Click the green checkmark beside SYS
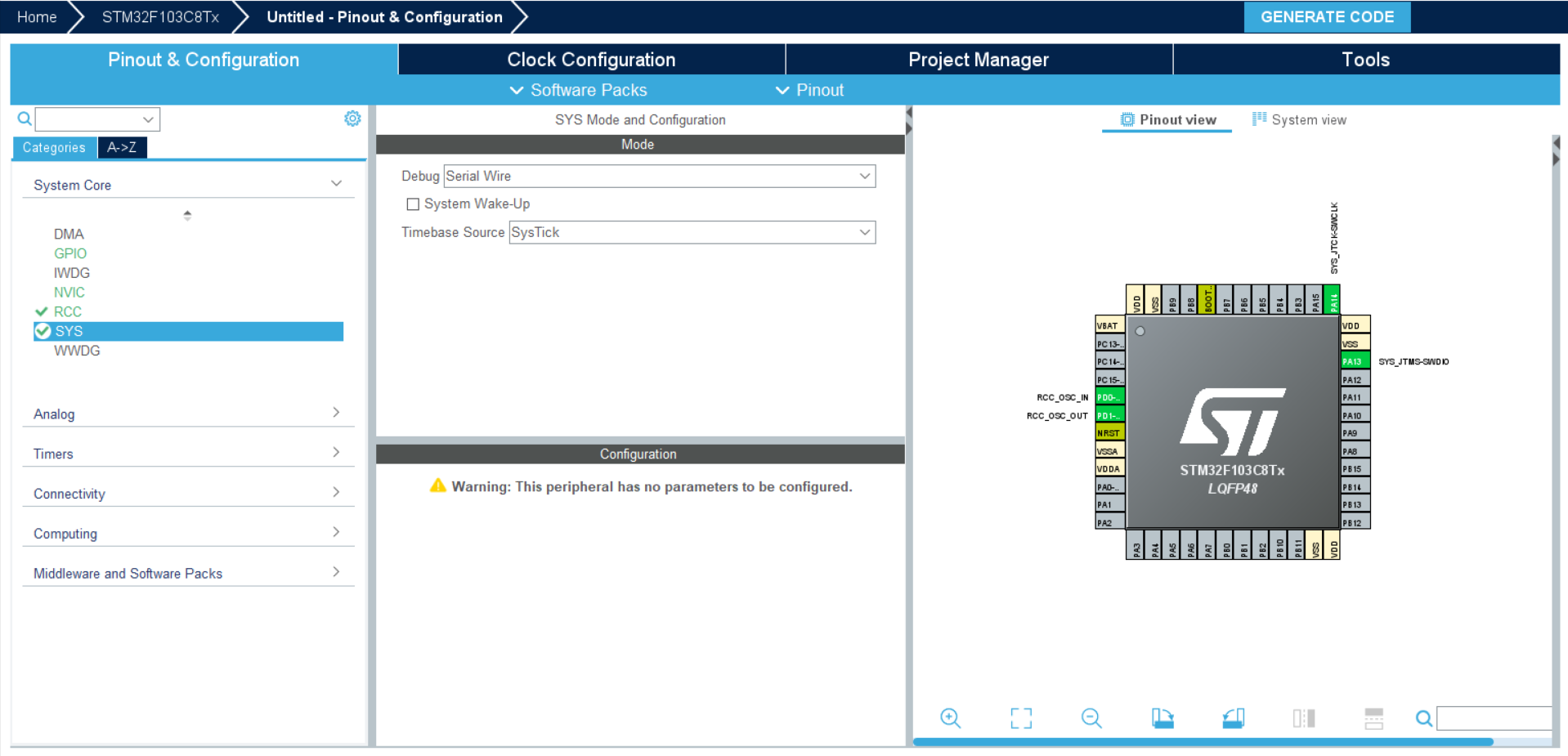This screenshot has height=756, width=1568. click(43, 331)
